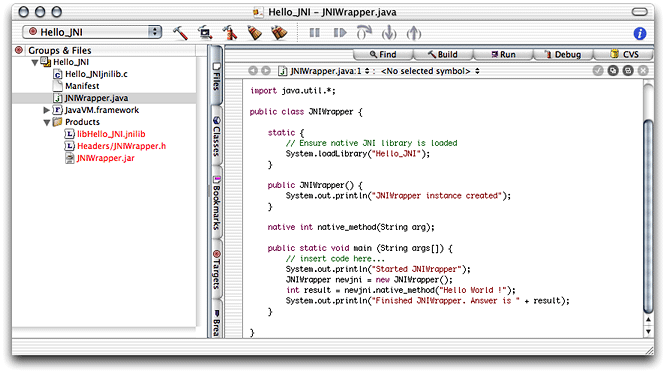
Task: Click the Hello_JNIjnilib.c file icon
Action: [x=58, y=74]
